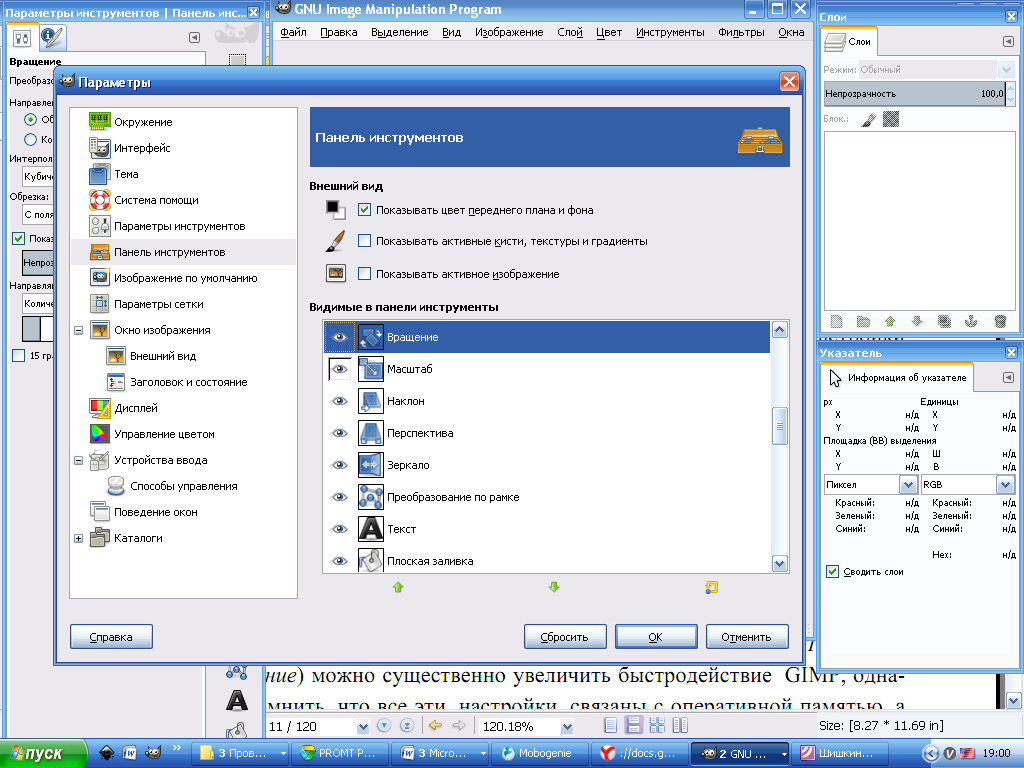Open the Изображение menu

click(x=509, y=32)
